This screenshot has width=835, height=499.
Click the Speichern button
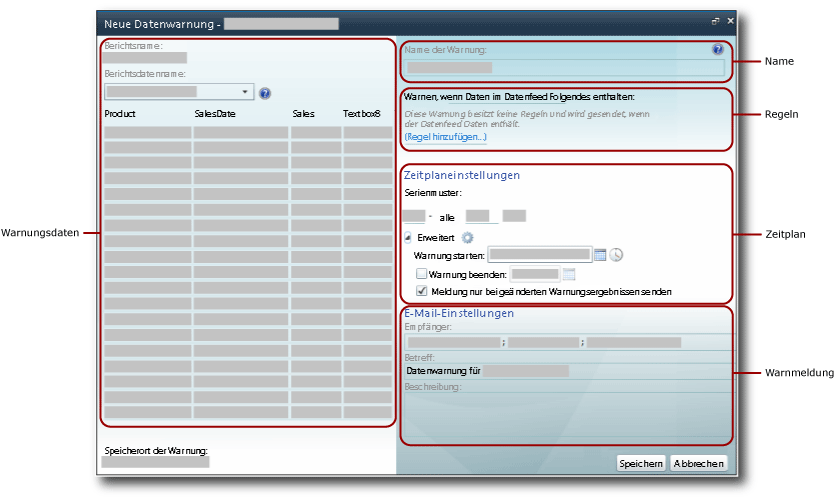click(641, 464)
